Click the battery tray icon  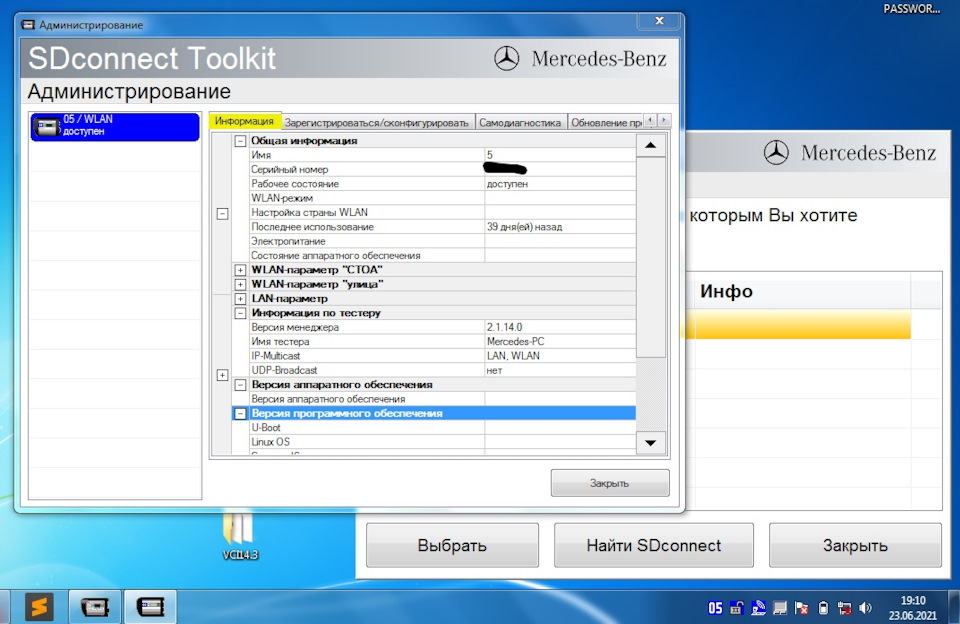pos(823,608)
